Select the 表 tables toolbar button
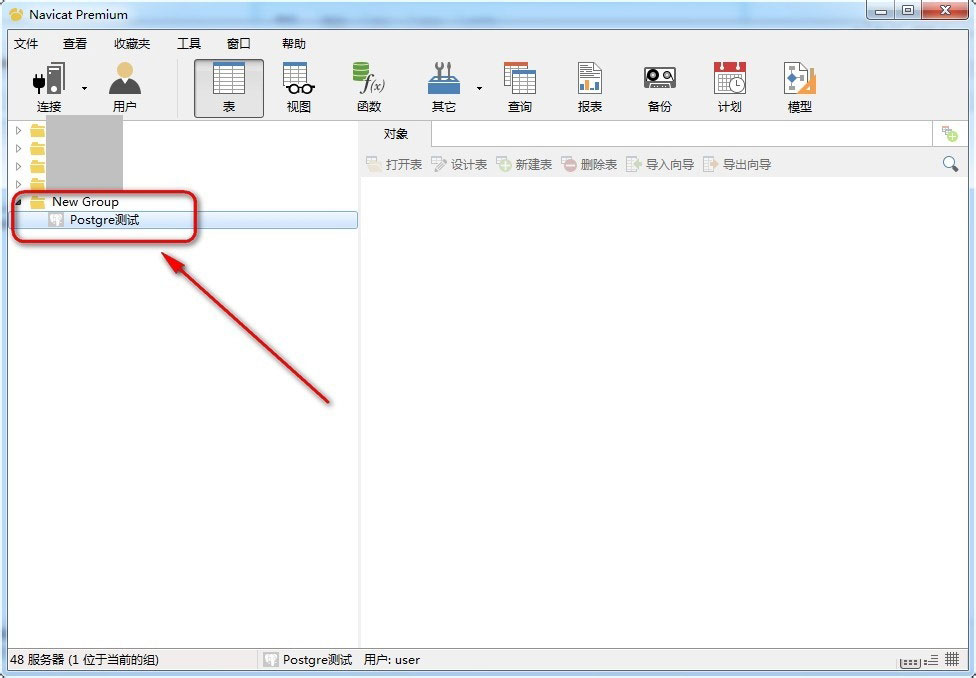 click(229, 88)
